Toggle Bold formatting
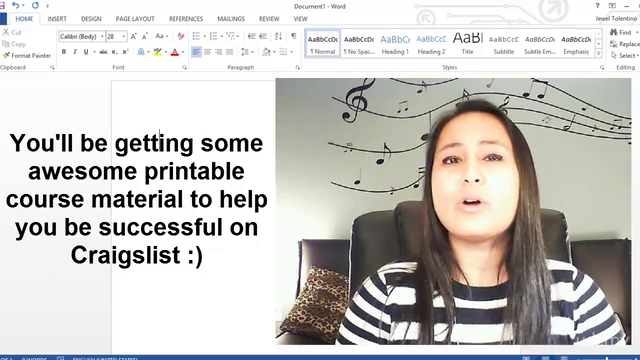640x360 pixels. (64, 52)
